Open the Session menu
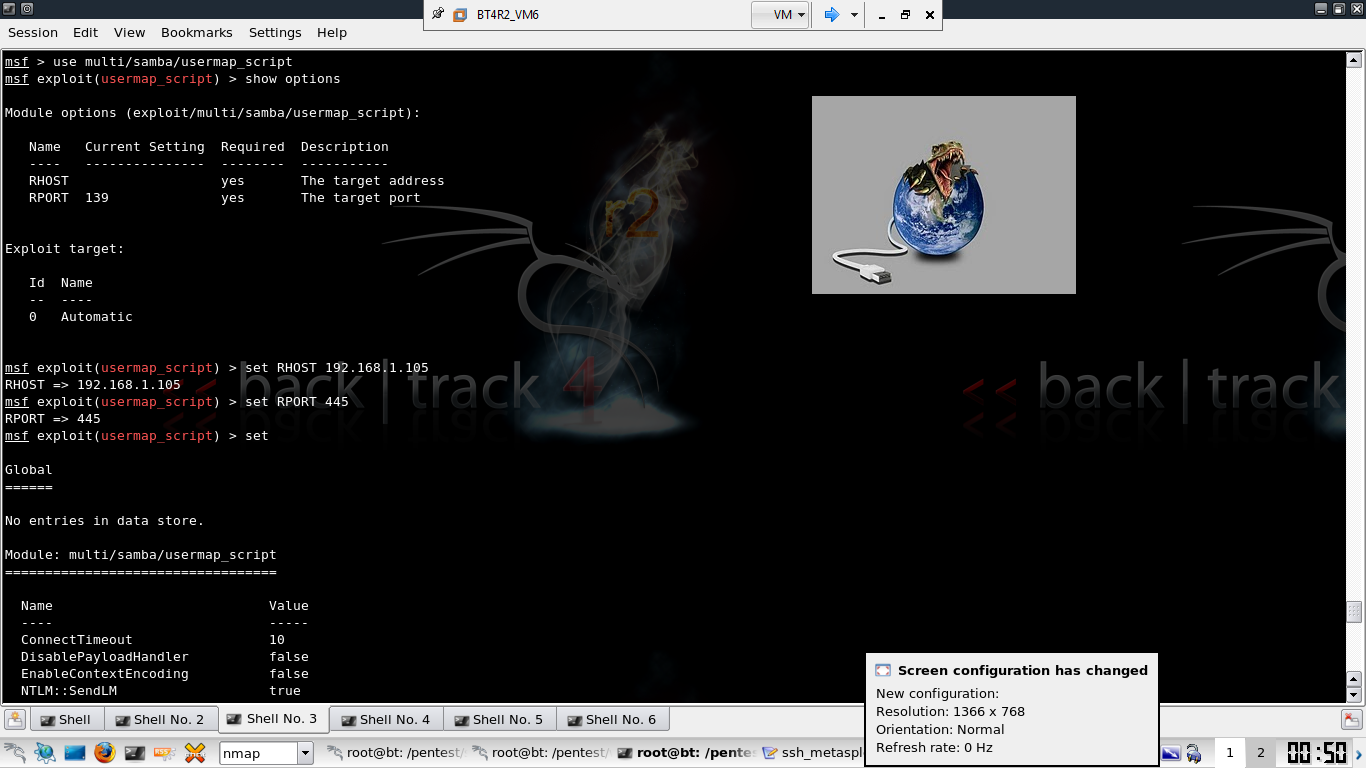1366x768 pixels. pos(33,32)
